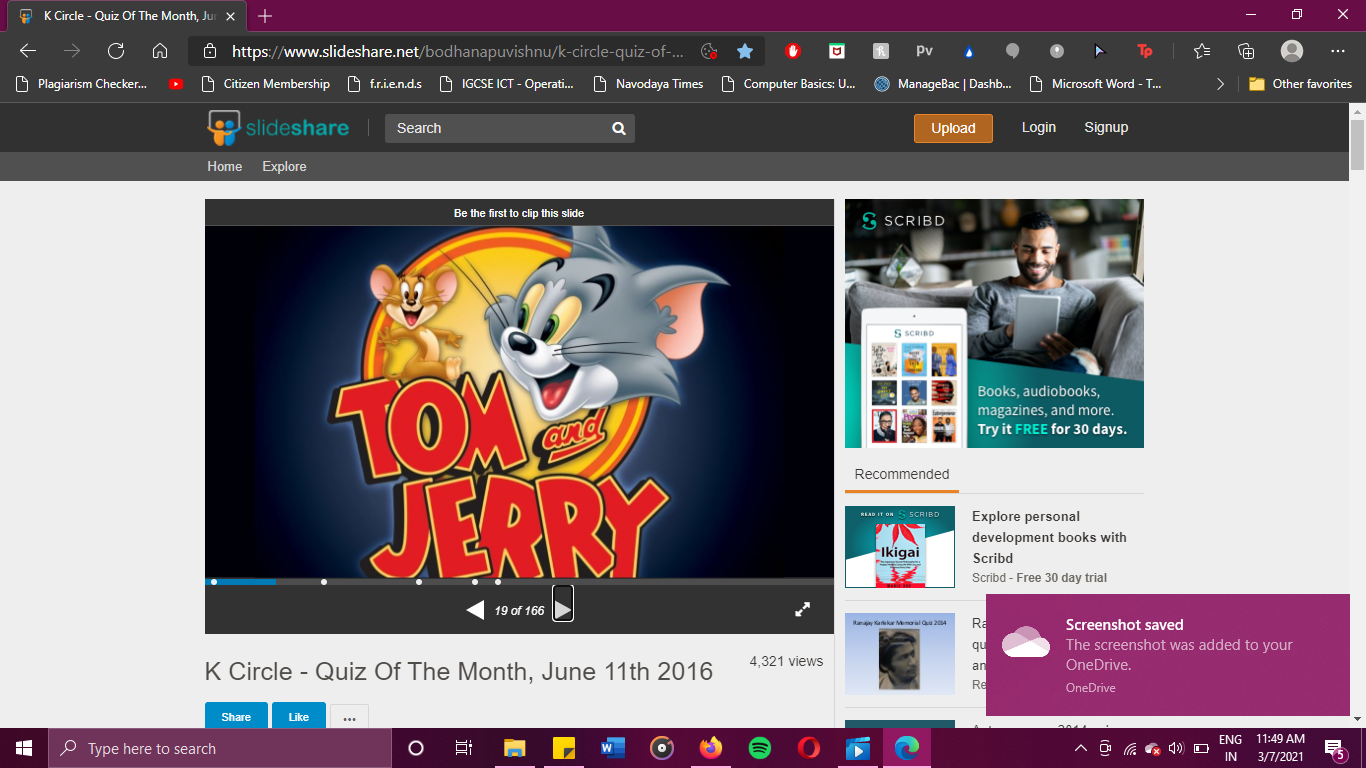
Task: Click the favorite star icon in address bar
Action: coord(744,51)
